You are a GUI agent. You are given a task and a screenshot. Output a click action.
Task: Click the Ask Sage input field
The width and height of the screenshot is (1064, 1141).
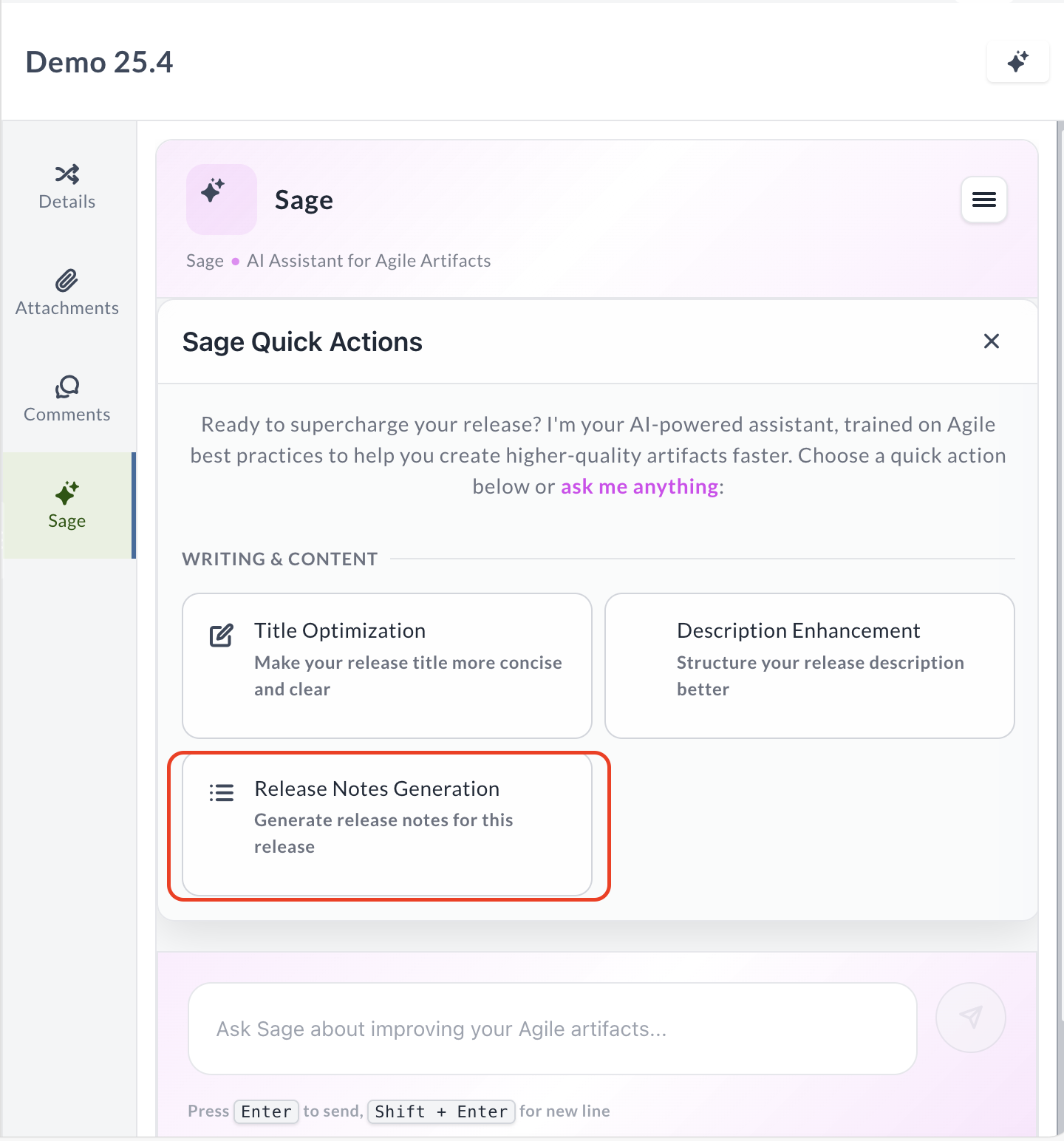pyautogui.click(x=552, y=1029)
